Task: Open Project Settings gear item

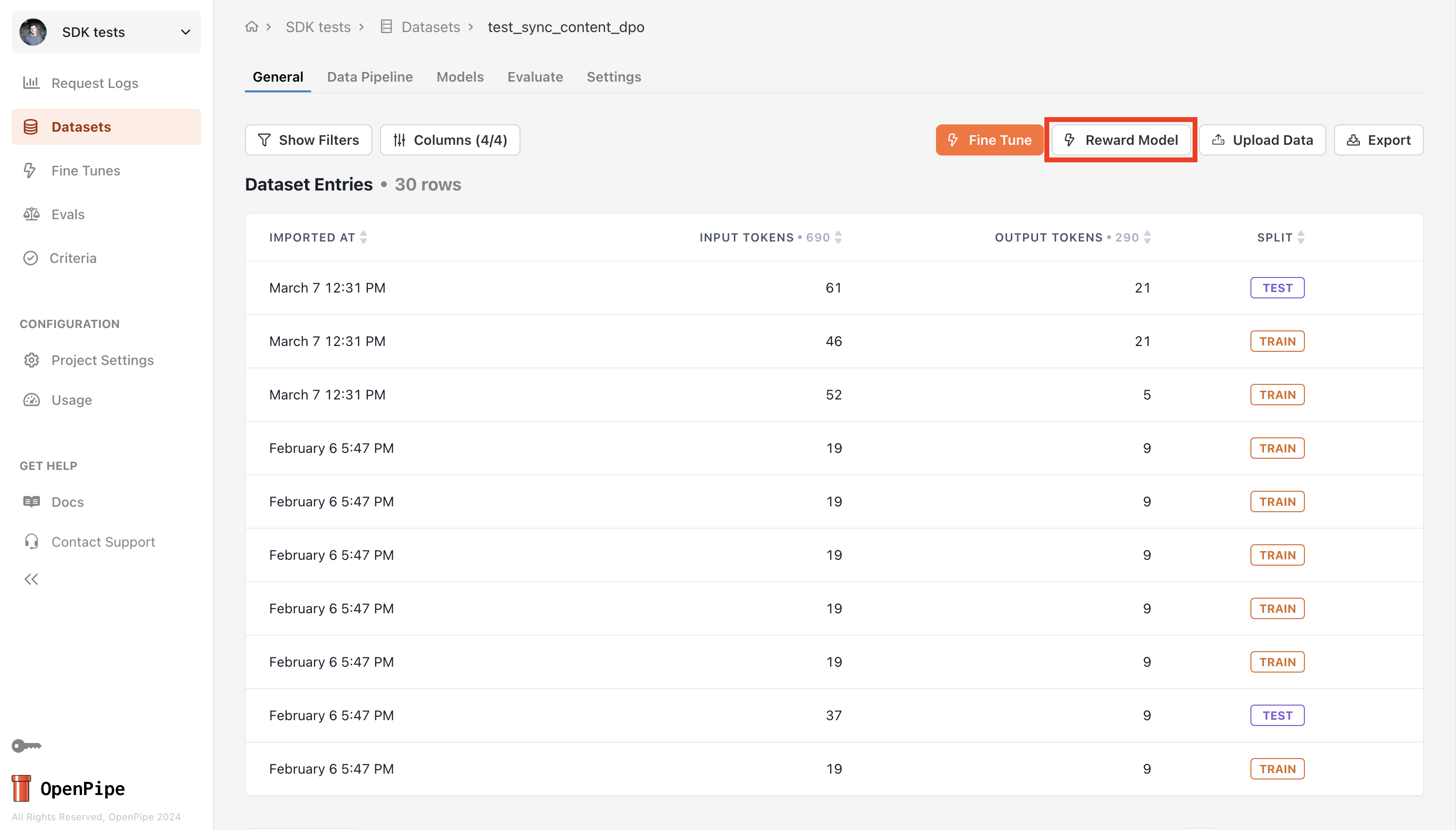Action: point(102,360)
